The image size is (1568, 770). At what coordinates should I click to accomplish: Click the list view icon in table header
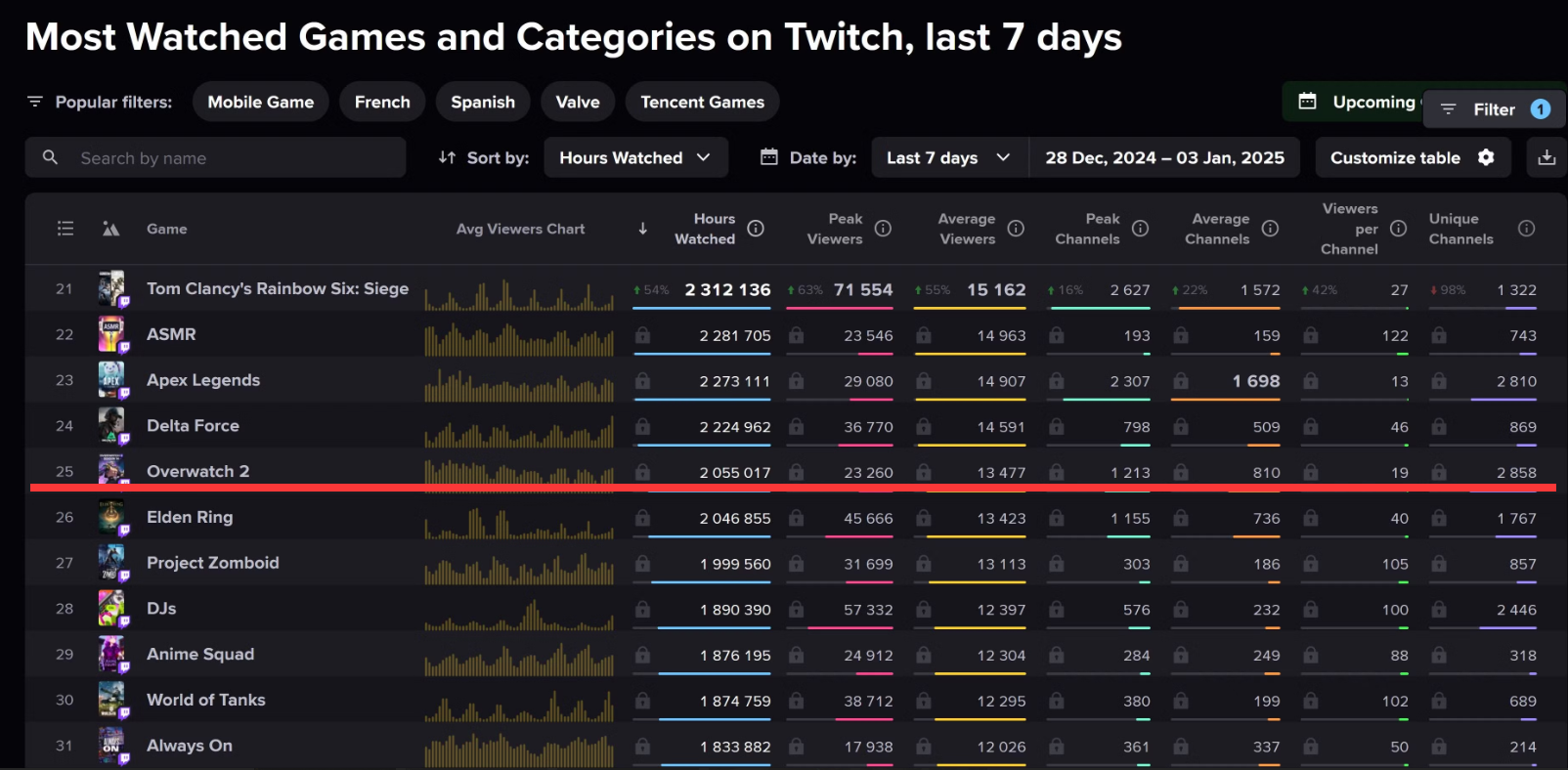click(x=65, y=229)
